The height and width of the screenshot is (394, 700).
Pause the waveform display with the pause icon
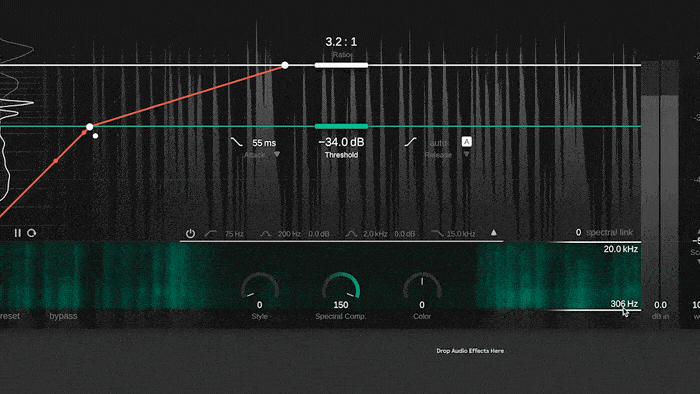point(17,233)
